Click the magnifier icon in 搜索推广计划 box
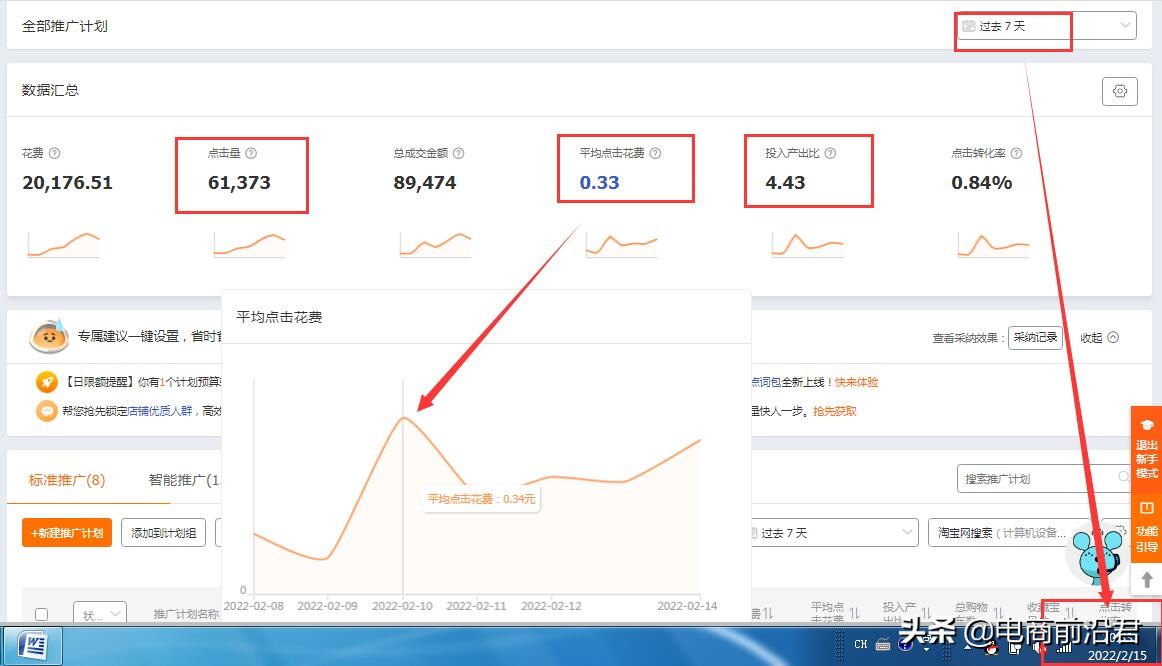Screen dimensions: 1162x666 [x=1124, y=479]
